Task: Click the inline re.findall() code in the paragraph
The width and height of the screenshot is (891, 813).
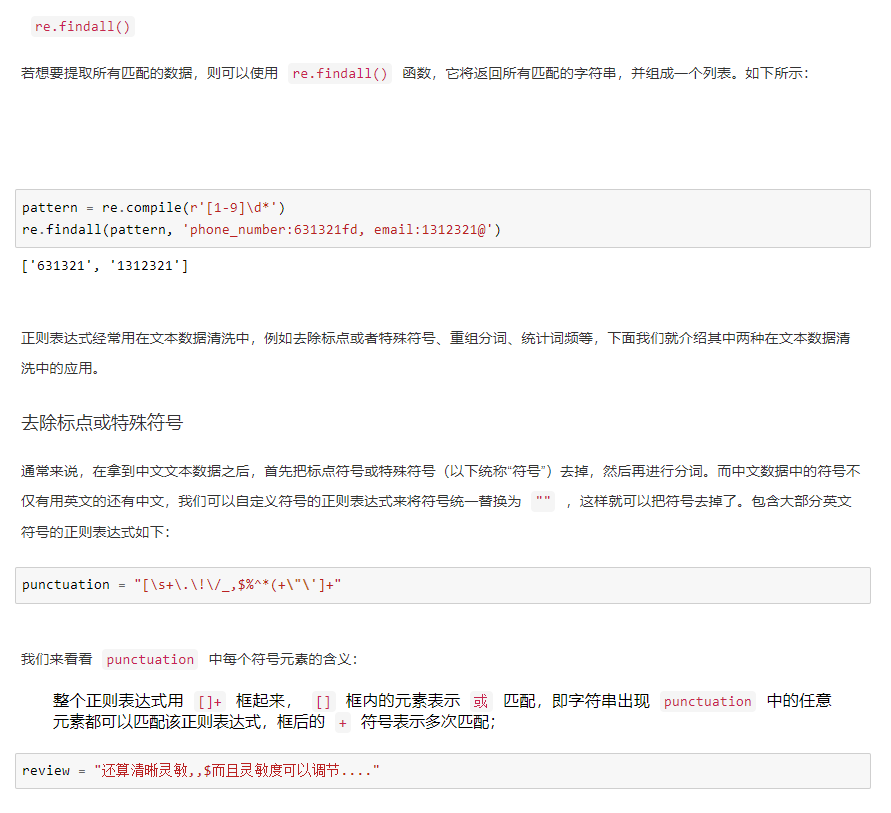Action: point(340,74)
